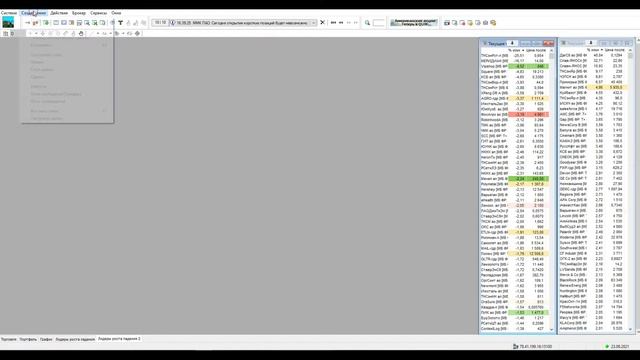
Task: Click the diamond-shaped icon in the second toolbar
Action: 137,33
